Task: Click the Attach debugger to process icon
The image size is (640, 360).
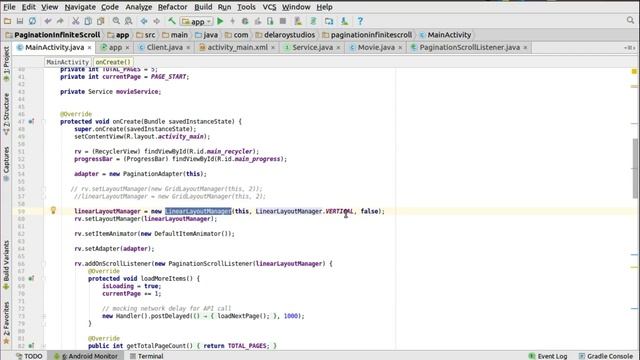Action: pyautogui.click(x=270, y=21)
